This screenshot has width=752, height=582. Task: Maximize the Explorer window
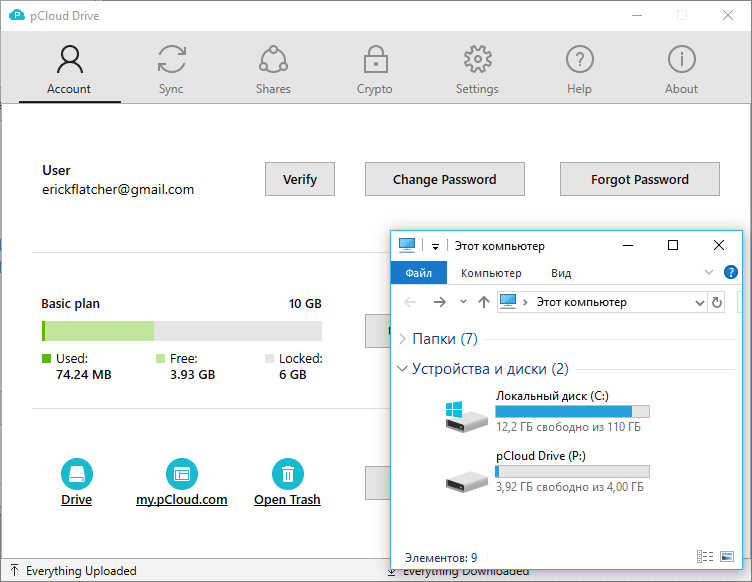coord(673,245)
